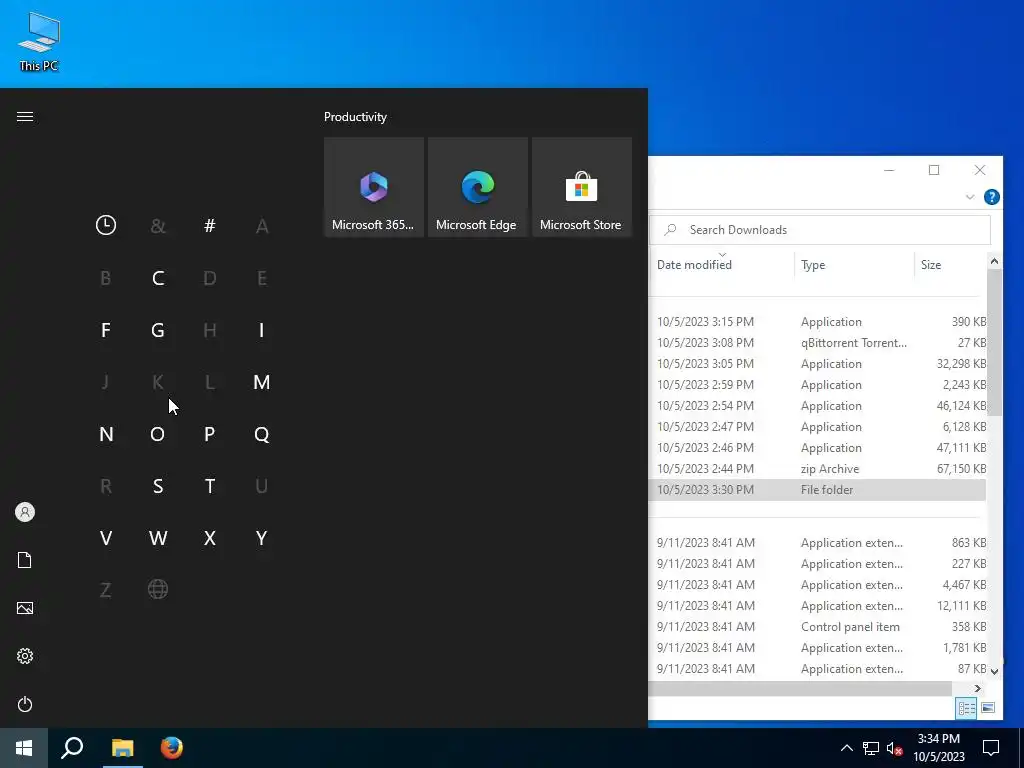The image size is (1024, 768).
Task: Jump to letter N in app list
Action: 106,434
